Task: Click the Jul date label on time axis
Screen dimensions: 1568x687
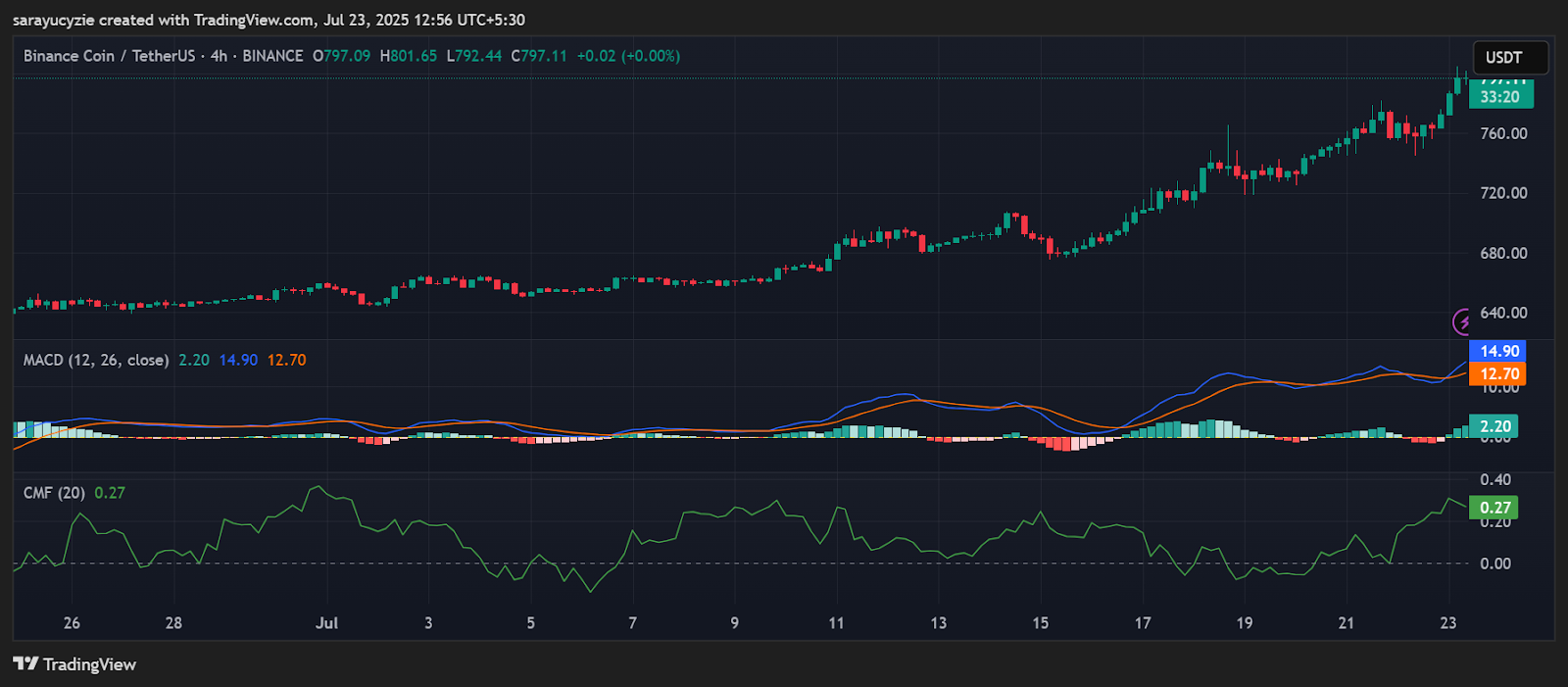Action: (326, 623)
